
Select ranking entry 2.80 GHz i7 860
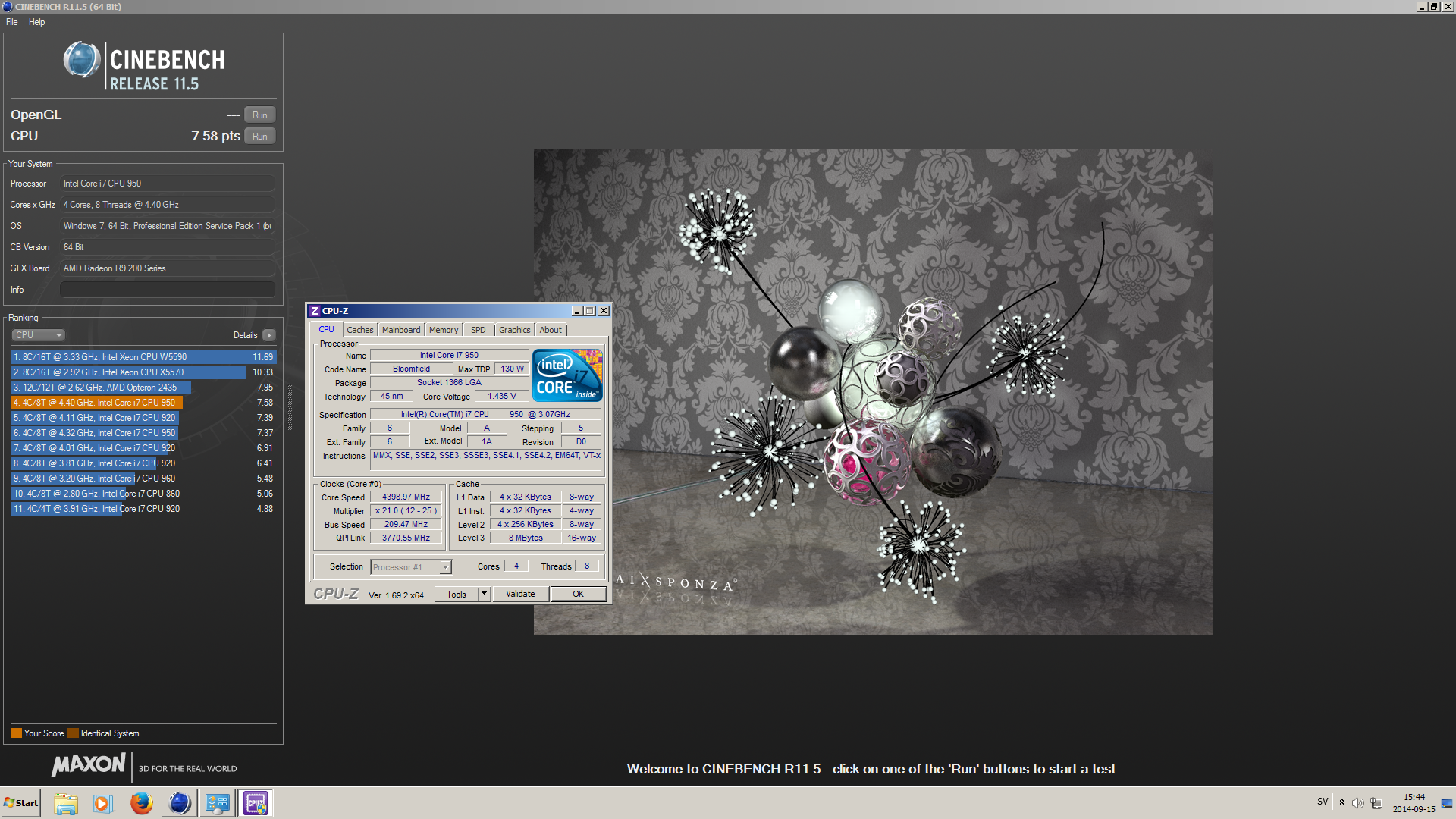143,494
